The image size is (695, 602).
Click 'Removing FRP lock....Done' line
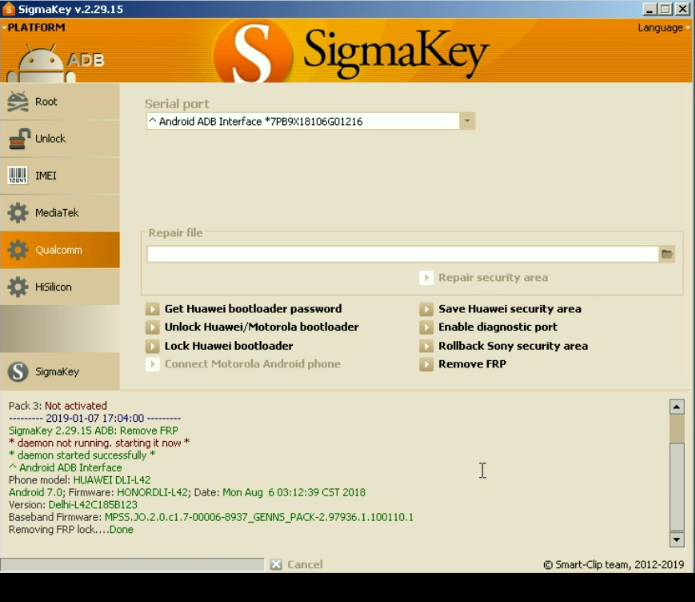click(x=71, y=530)
